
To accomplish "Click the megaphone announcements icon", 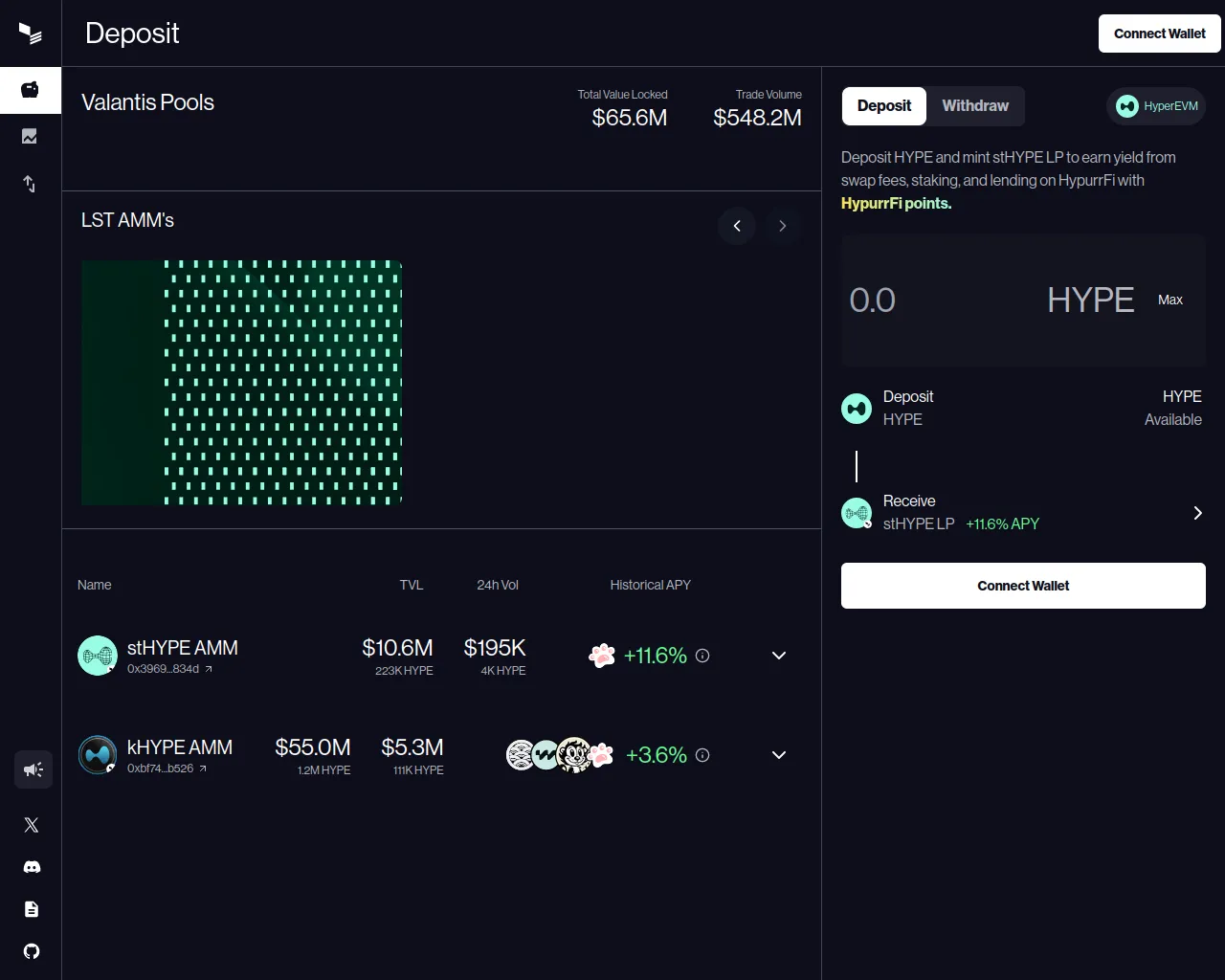I will point(33,769).
